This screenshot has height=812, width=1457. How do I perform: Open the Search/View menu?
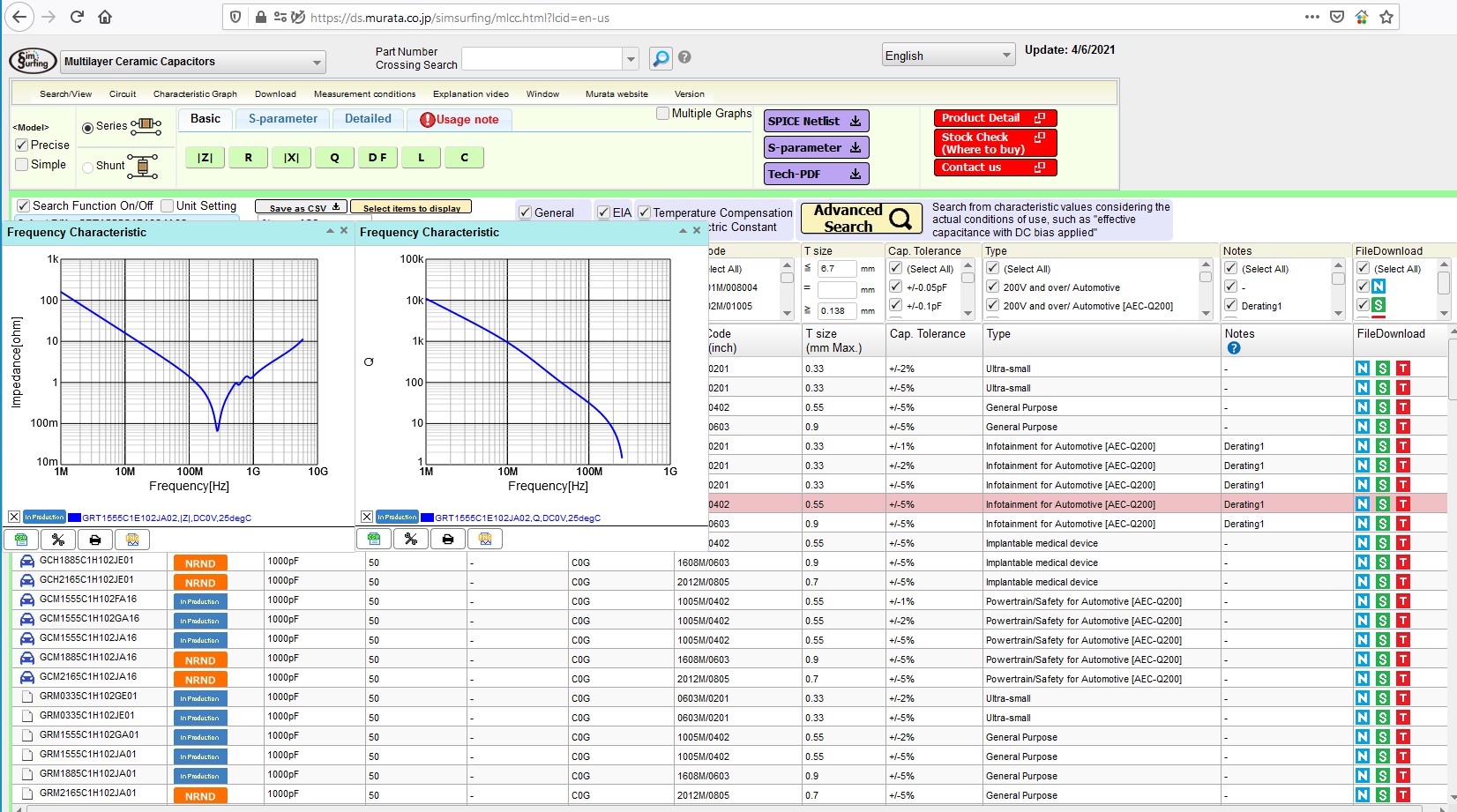click(65, 93)
